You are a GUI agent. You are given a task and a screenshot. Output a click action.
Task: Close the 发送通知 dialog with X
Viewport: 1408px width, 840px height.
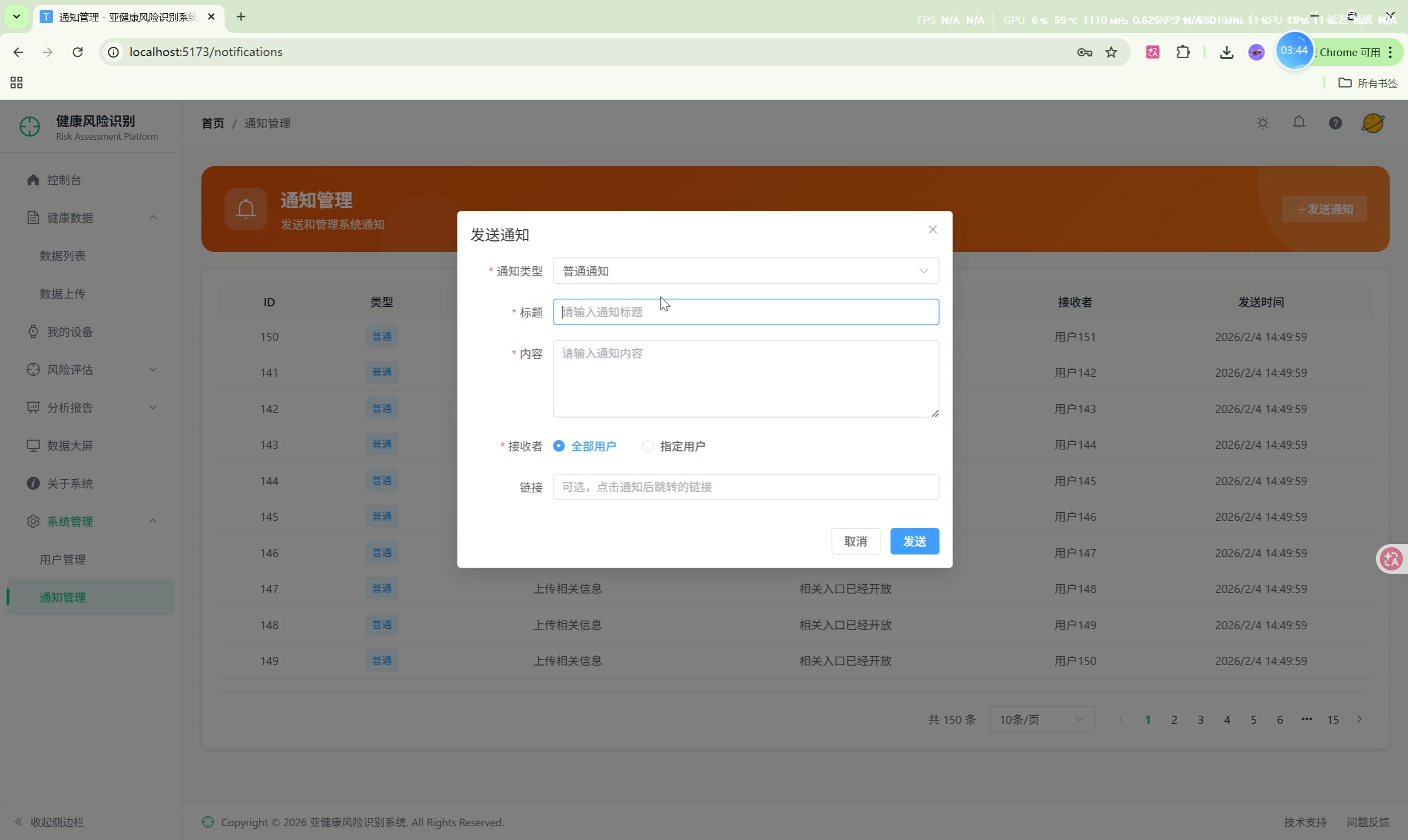point(933,229)
